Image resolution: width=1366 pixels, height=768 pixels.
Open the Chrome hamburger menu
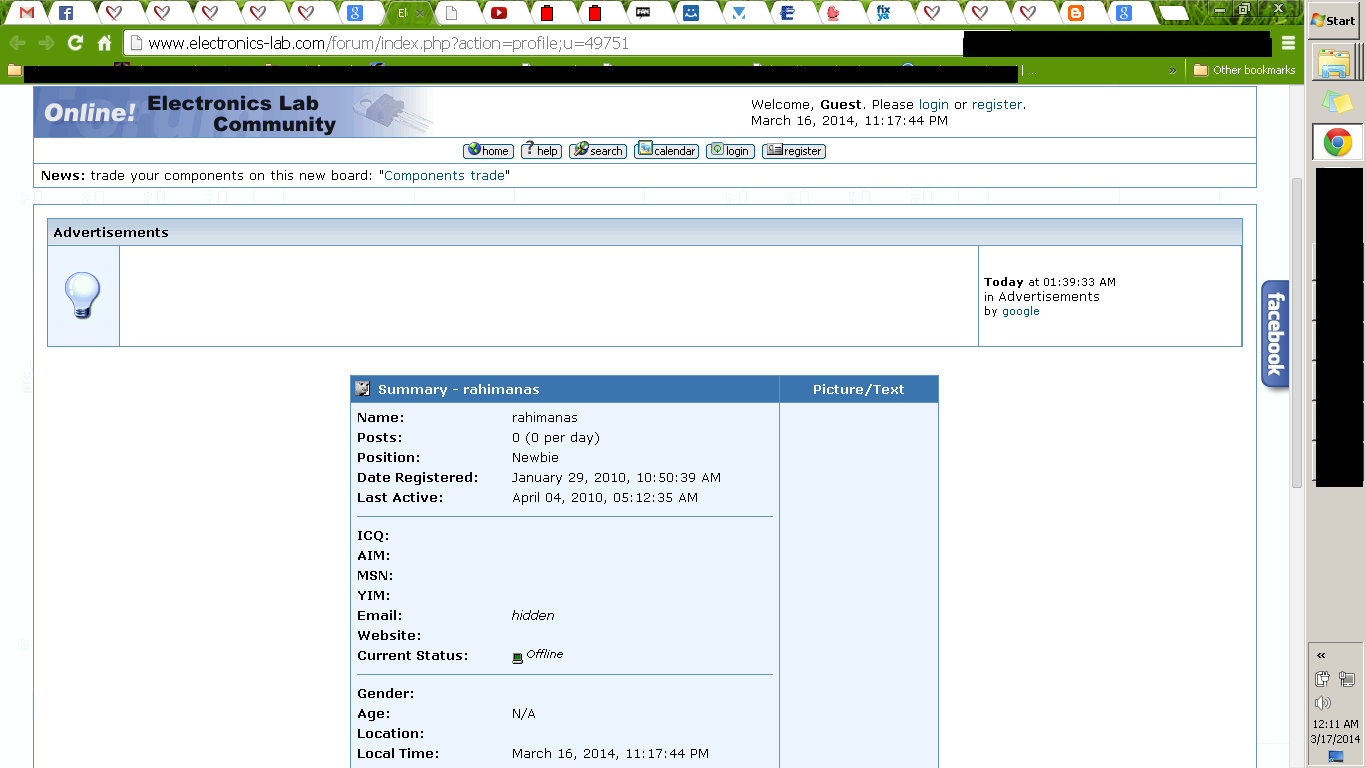tap(1288, 43)
